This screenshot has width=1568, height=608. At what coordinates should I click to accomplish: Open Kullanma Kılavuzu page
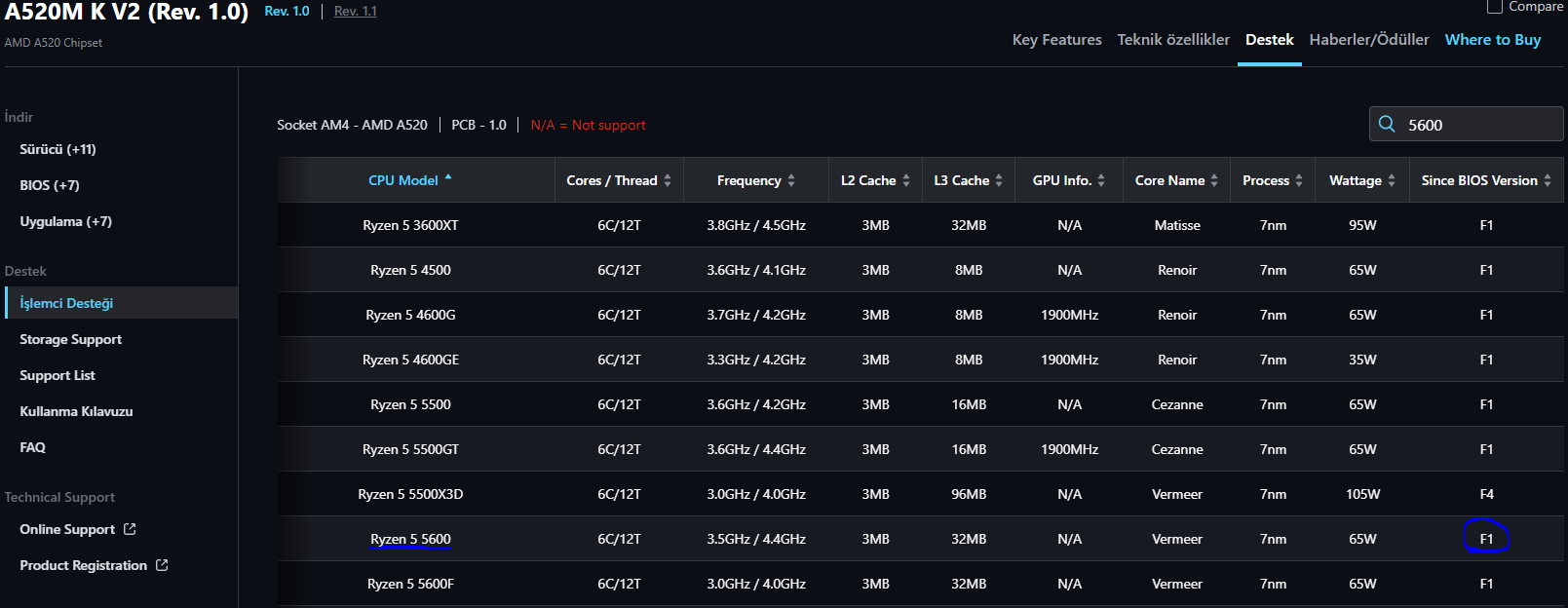tap(76, 411)
